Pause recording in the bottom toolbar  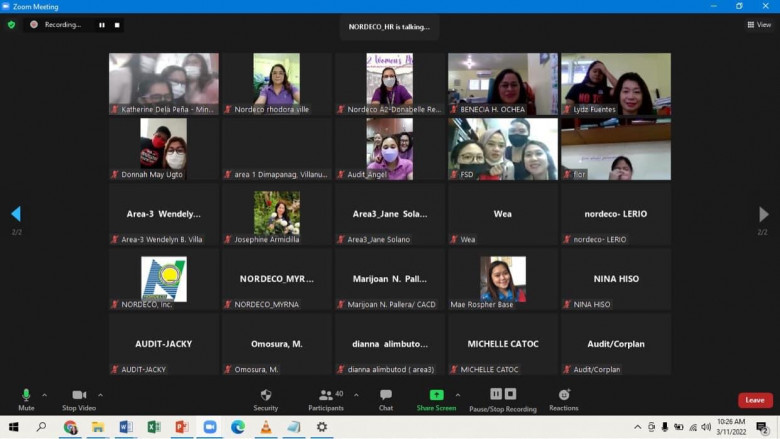click(x=496, y=394)
